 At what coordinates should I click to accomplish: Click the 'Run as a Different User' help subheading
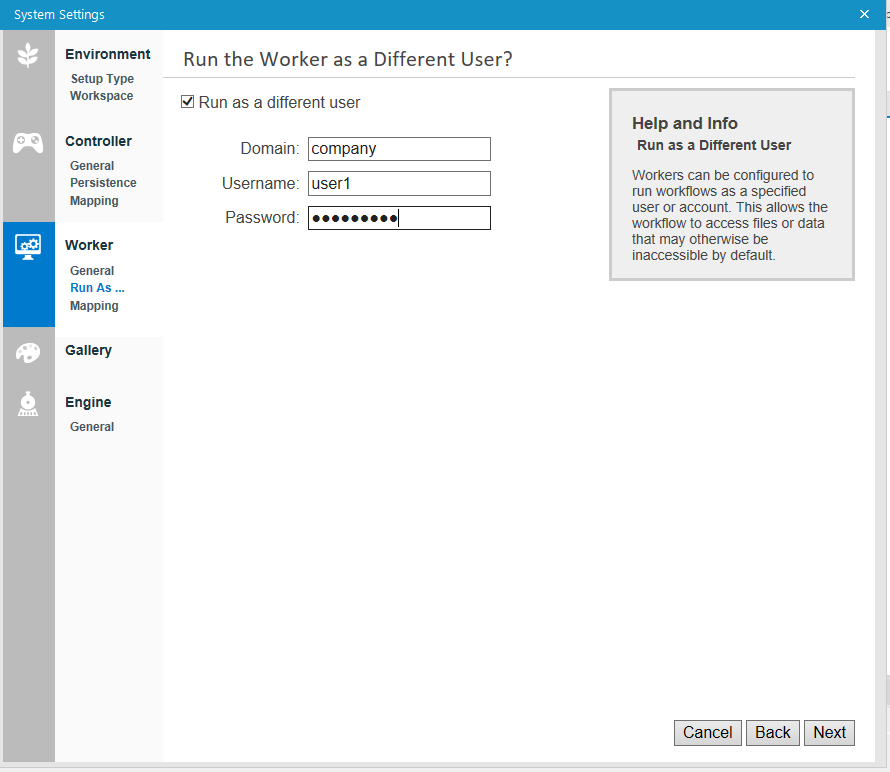[714, 145]
